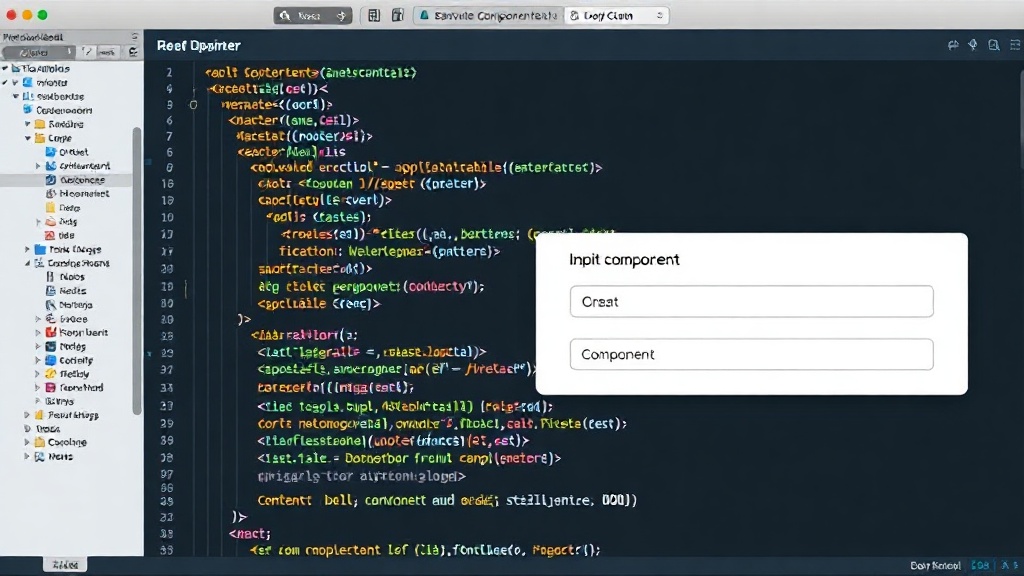Screen dimensions: 1024x576
Task: Expand the Toirk Eogps blue folder
Action: 27,249
